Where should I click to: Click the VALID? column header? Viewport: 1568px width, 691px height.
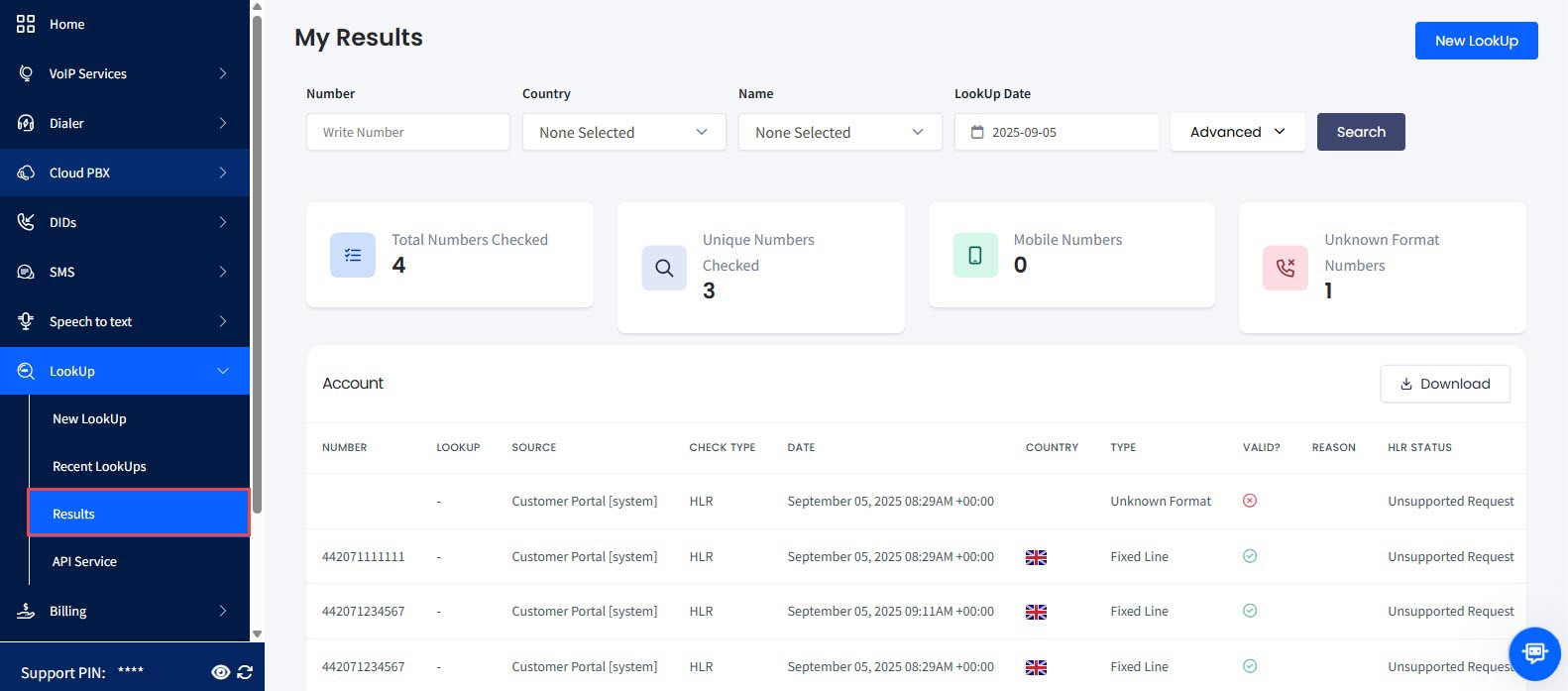1261,447
